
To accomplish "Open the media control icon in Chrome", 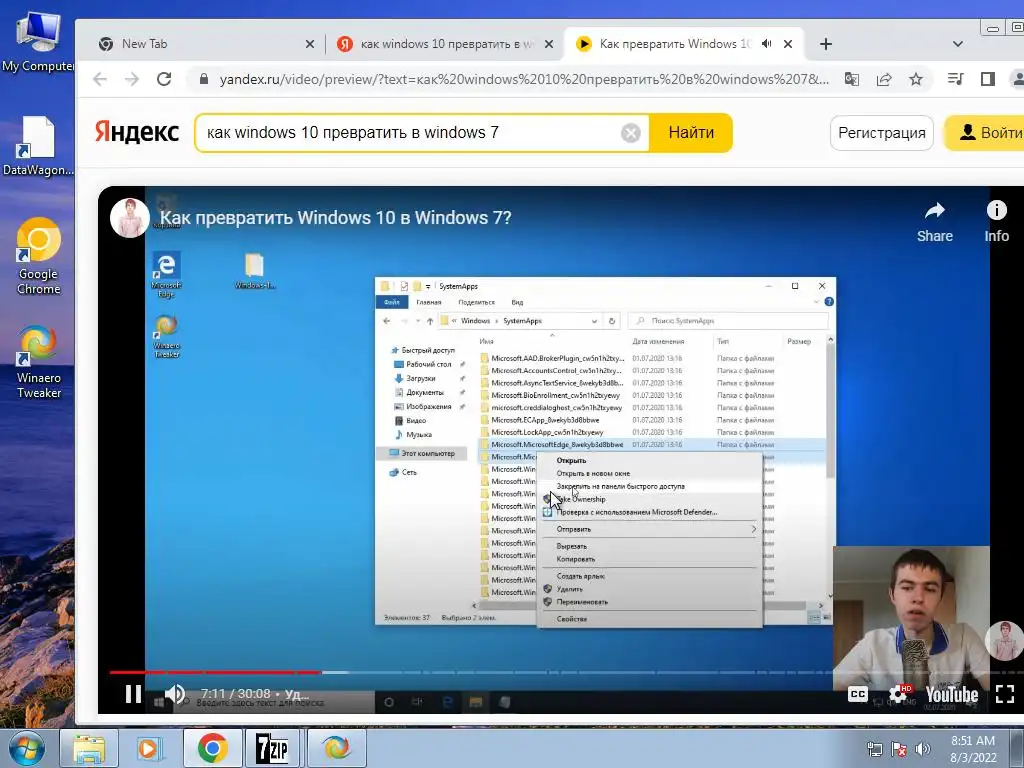I will pos(955,79).
